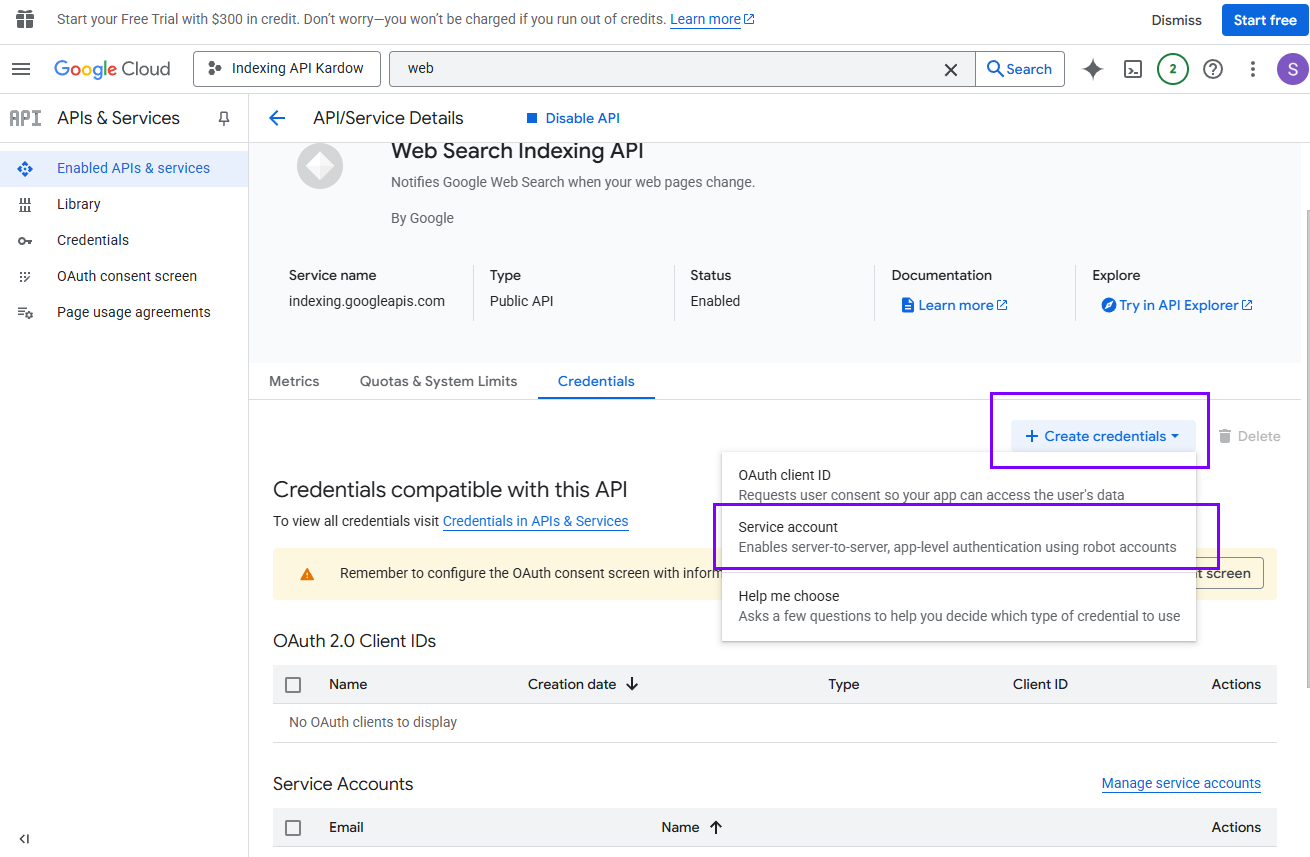Activate Cloud Shell terminal icon
The width and height of the screenshot is (1310, 857).
coord(1133,69)
